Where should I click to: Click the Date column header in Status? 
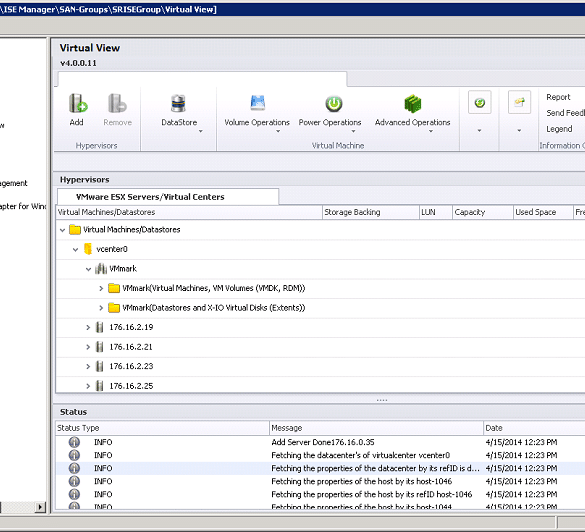(x=534, y=428)
